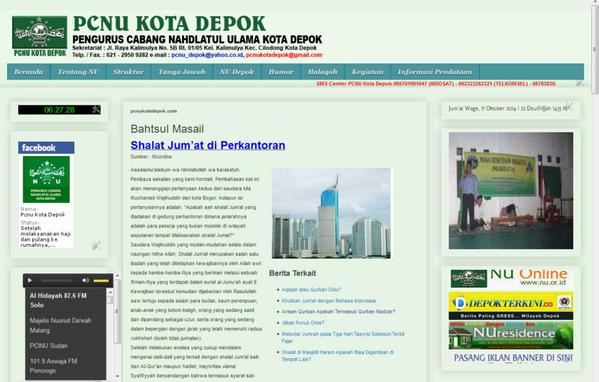Open related link Arisan Qurban Termasuk Qurban Nadzar
Screen dimensions: 599x382
(x=338, y=312)
